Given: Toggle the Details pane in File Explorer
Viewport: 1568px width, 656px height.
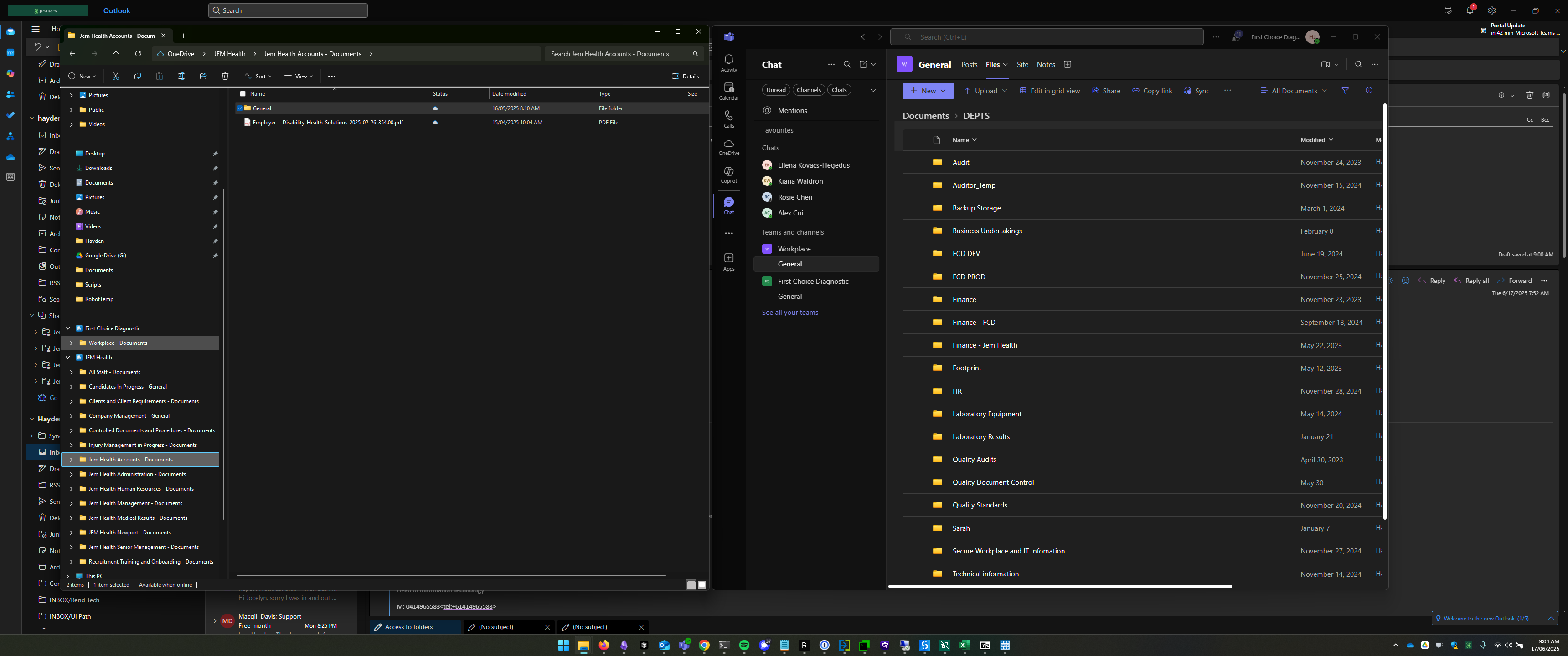Looking at the screenshot, I should [686, 76].
